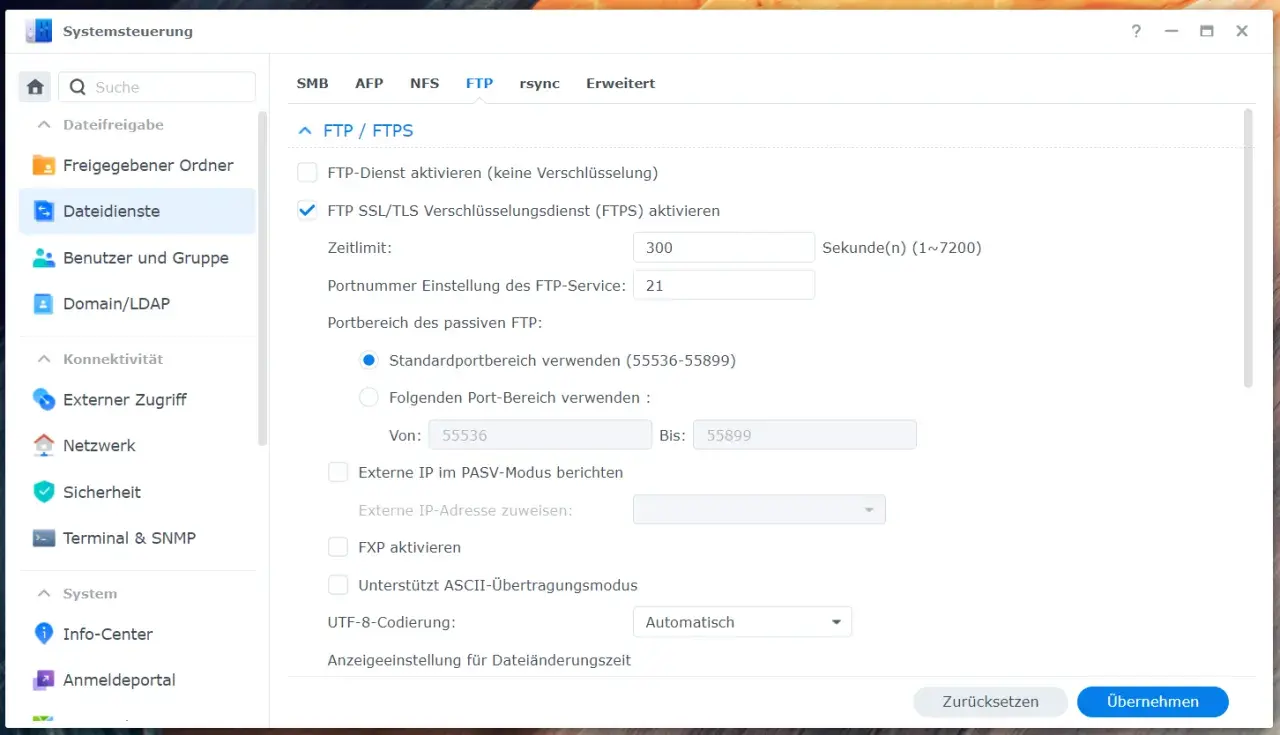This screenshot has height=735, width=1280.
Task: Click the Anmeldeportal icon
Action: click(x=43, y=680)
